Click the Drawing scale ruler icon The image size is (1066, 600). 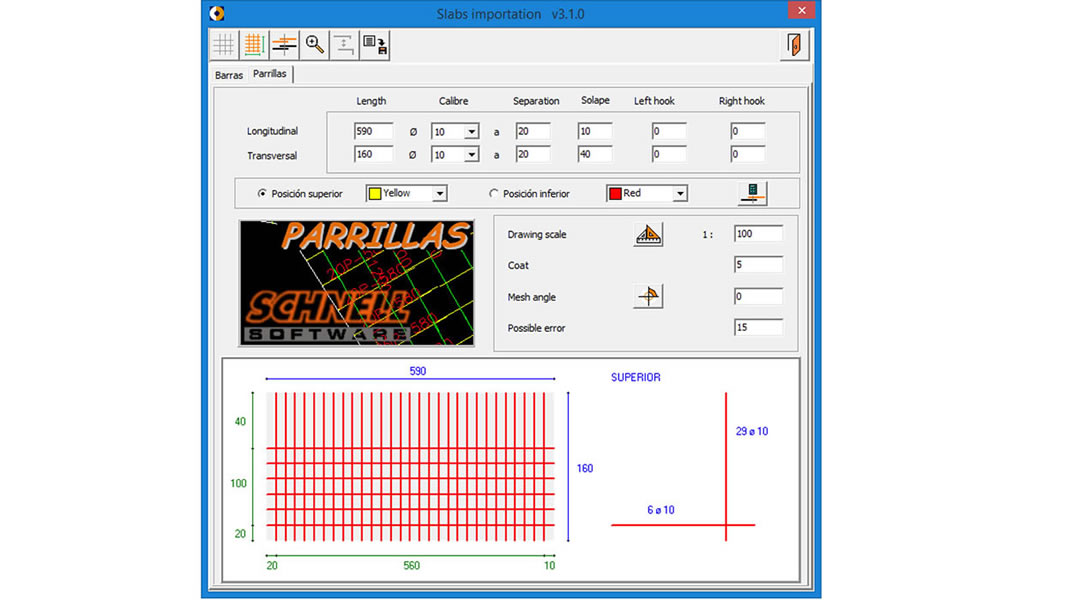(x=648, y=234)
